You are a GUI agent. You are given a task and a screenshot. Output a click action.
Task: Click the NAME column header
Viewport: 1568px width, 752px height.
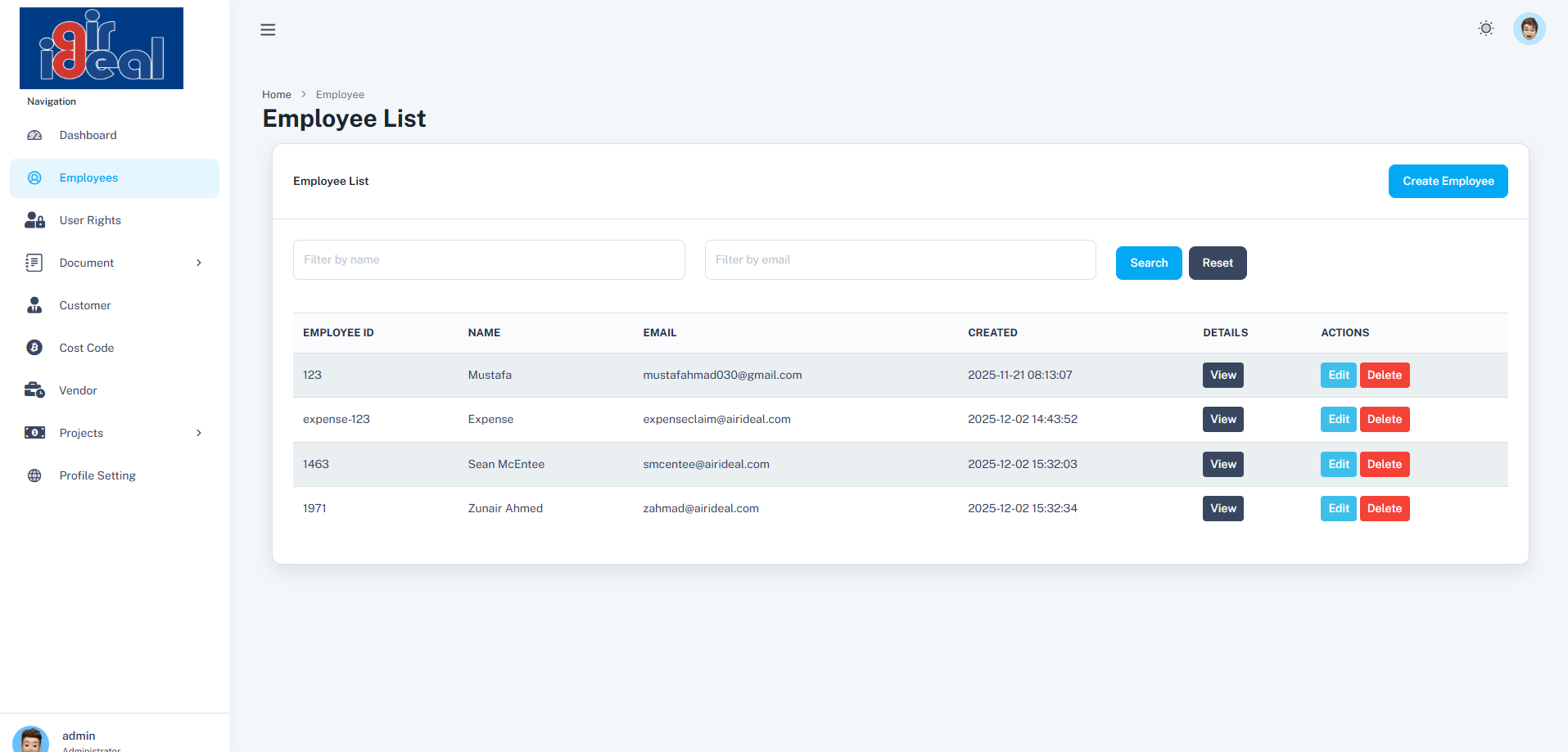click(x=484, y=332)
